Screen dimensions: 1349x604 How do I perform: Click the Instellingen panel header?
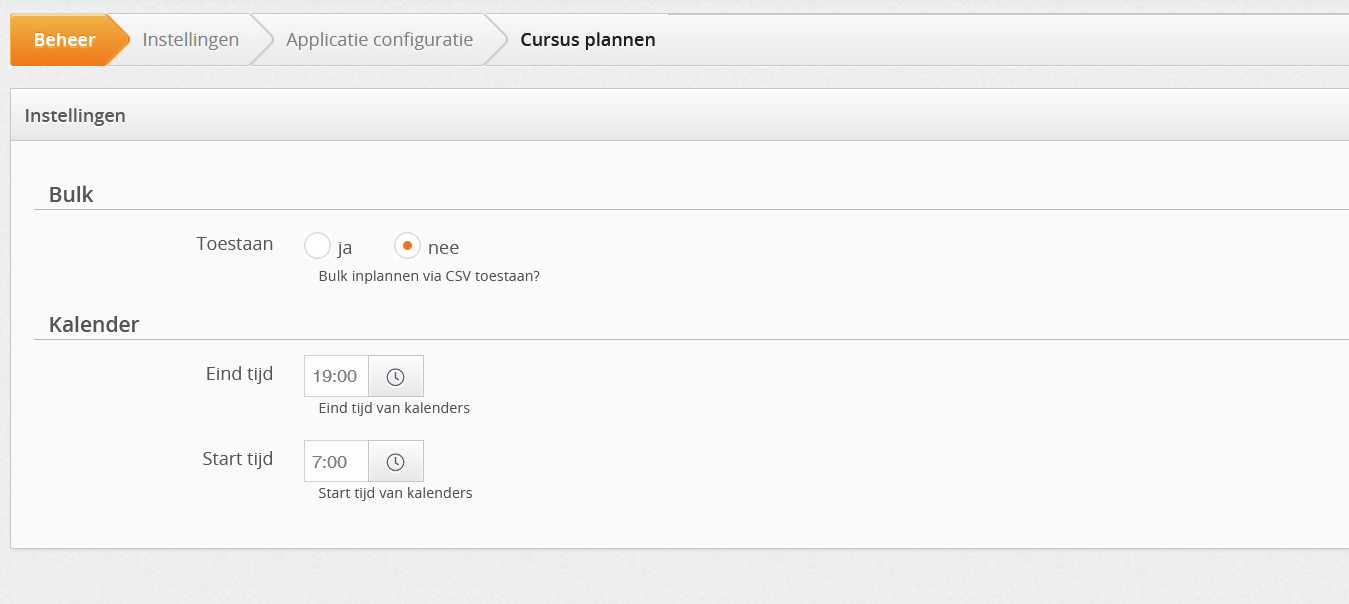(679, 115)
